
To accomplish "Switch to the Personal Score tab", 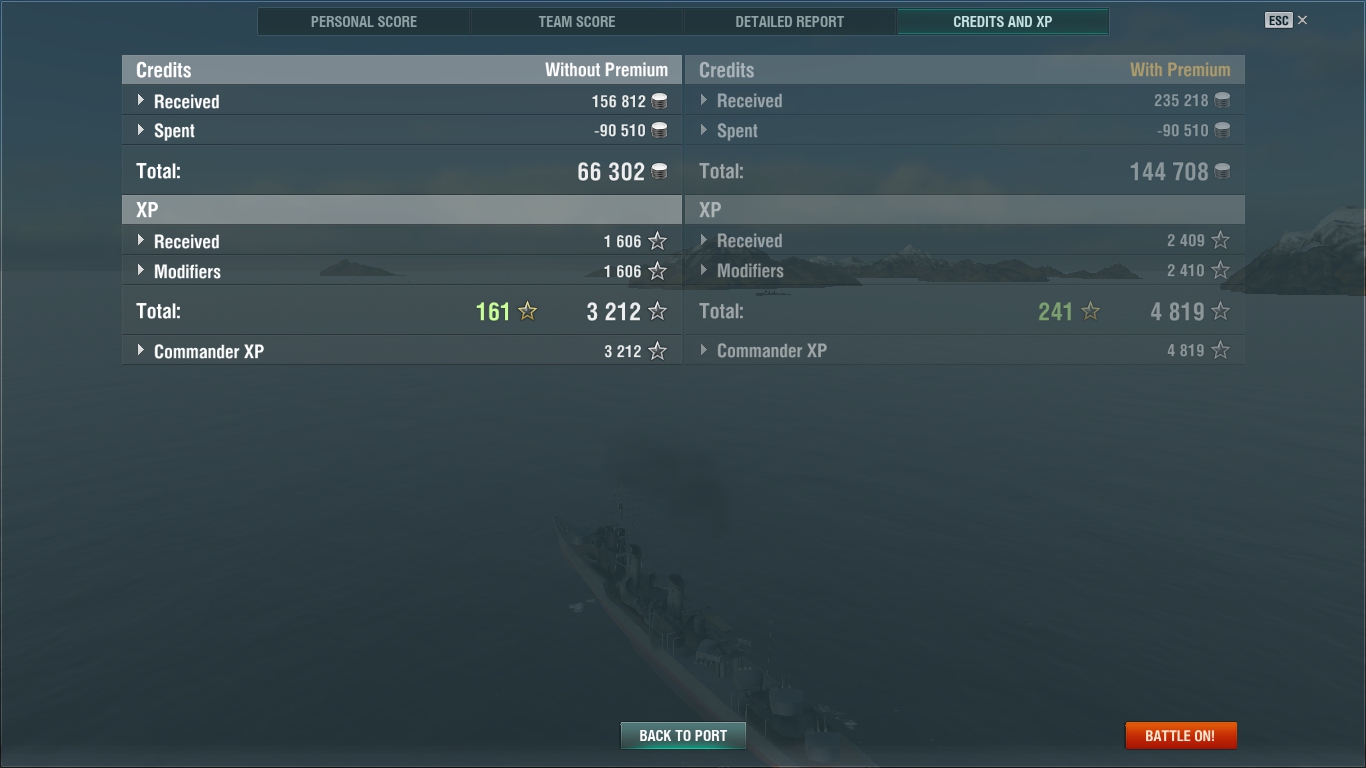I will click(364, 21).
